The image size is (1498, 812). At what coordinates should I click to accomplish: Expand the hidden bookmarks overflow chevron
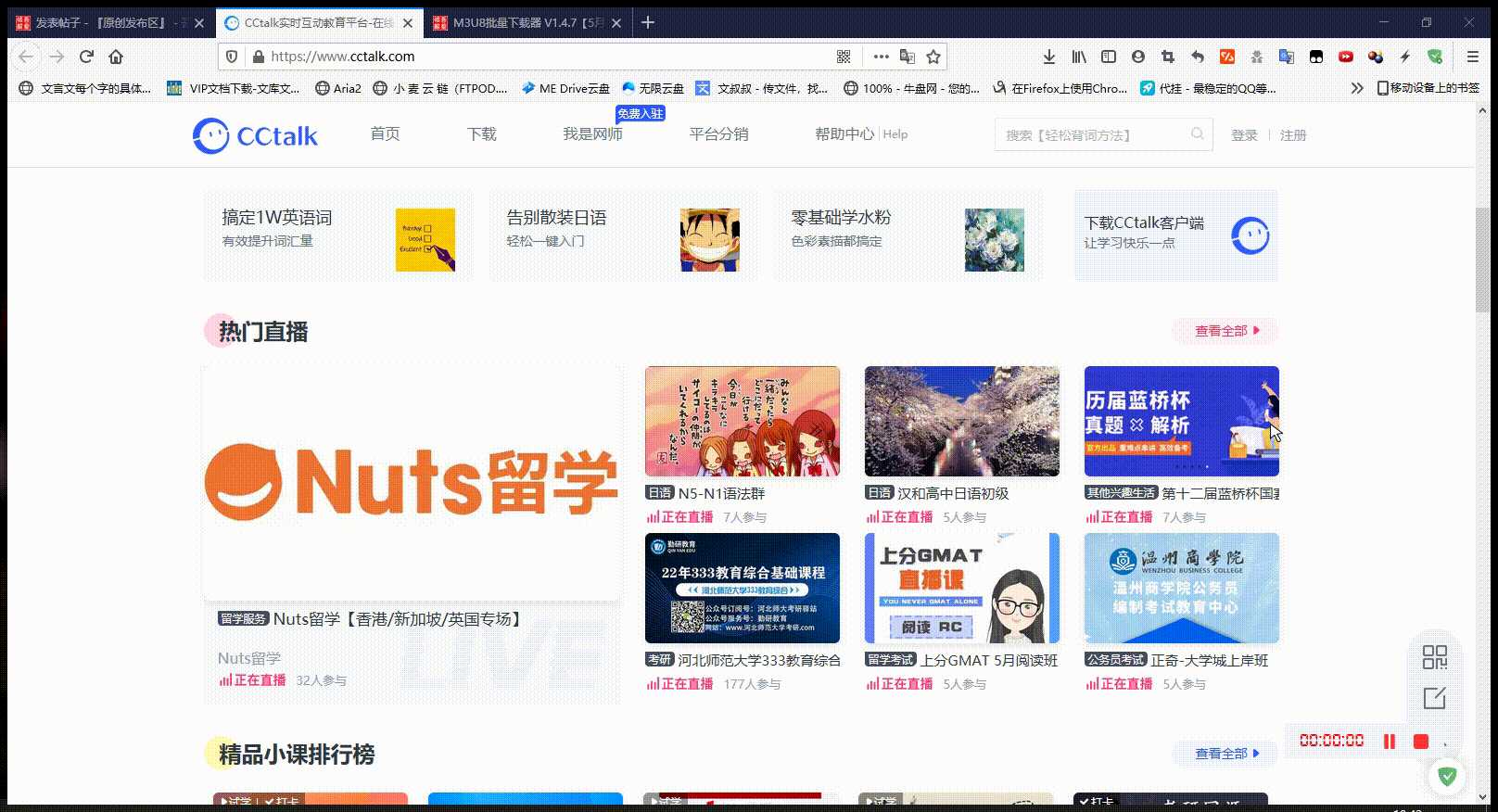point(1357,88)
